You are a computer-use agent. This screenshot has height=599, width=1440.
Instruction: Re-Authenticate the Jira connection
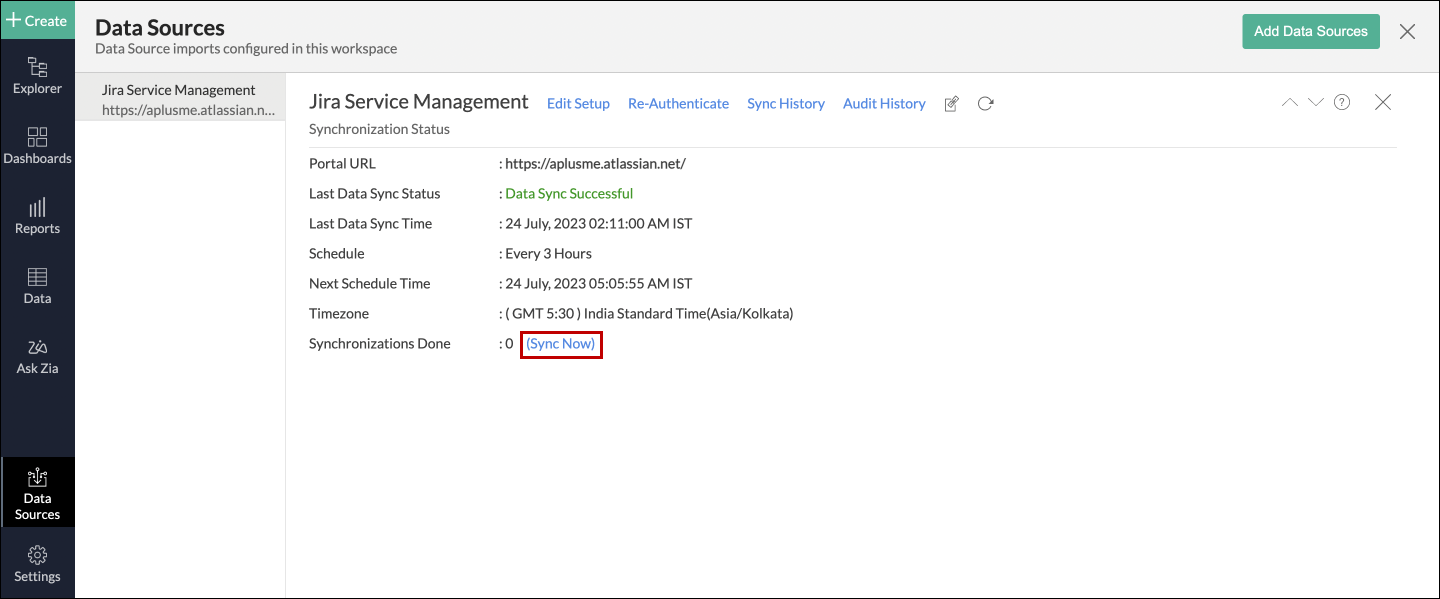pos(678,103)
